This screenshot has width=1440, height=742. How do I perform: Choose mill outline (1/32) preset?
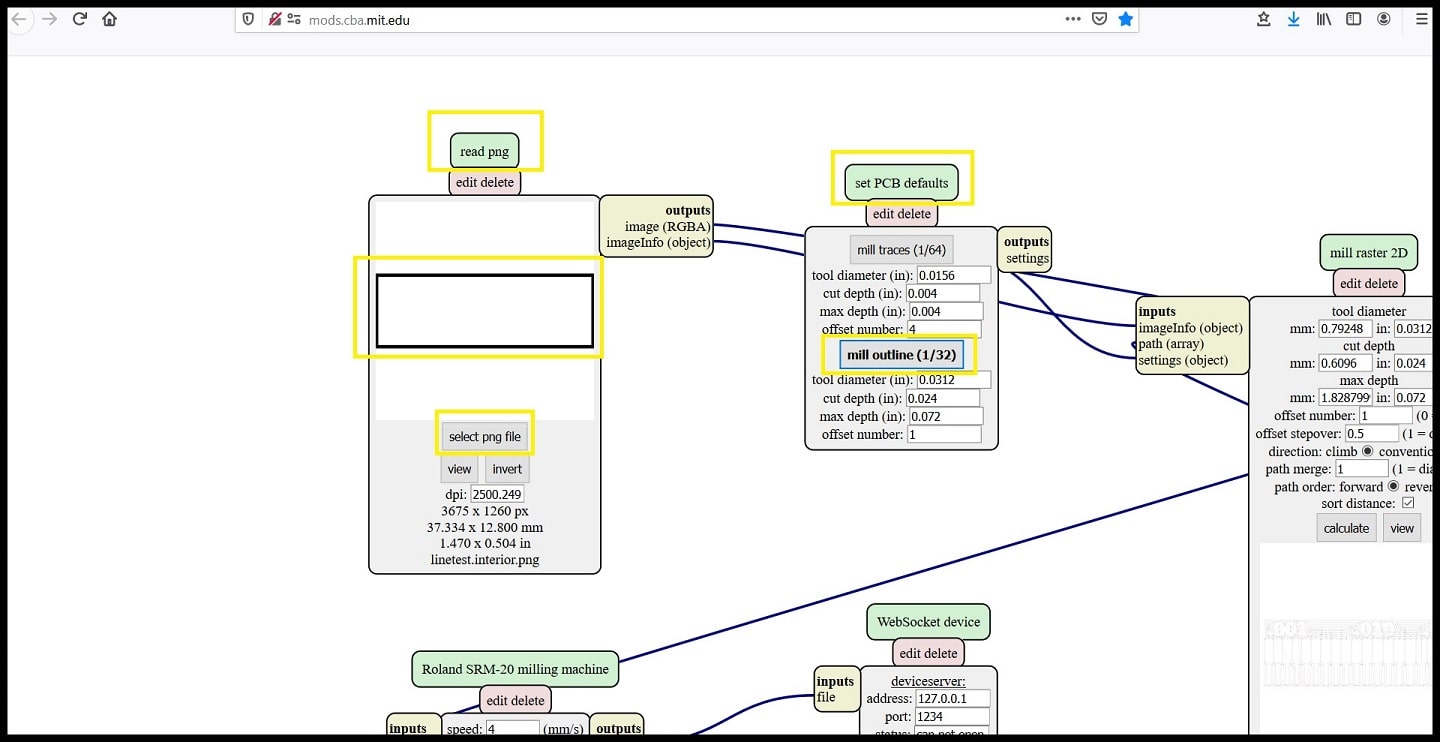pos(901,354)
